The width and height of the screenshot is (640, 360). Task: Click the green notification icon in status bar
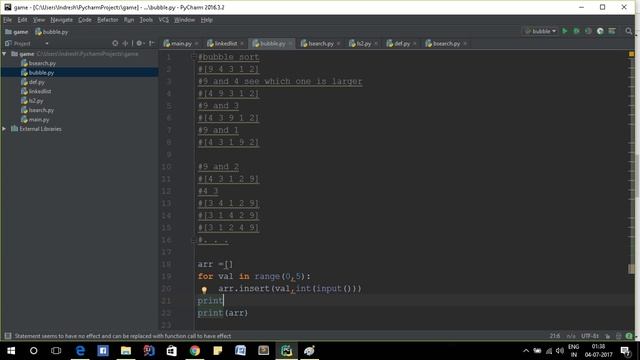pyautogui.click(x=629, y=336)
